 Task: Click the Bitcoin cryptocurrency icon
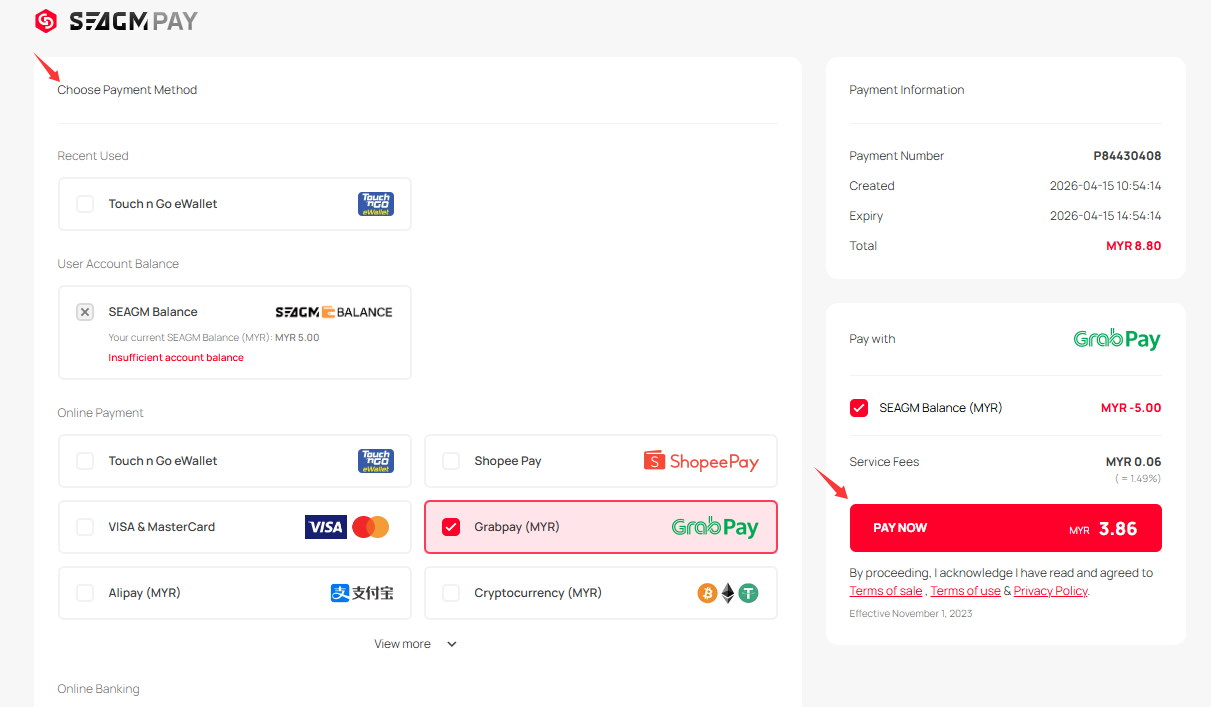point(707,593)
